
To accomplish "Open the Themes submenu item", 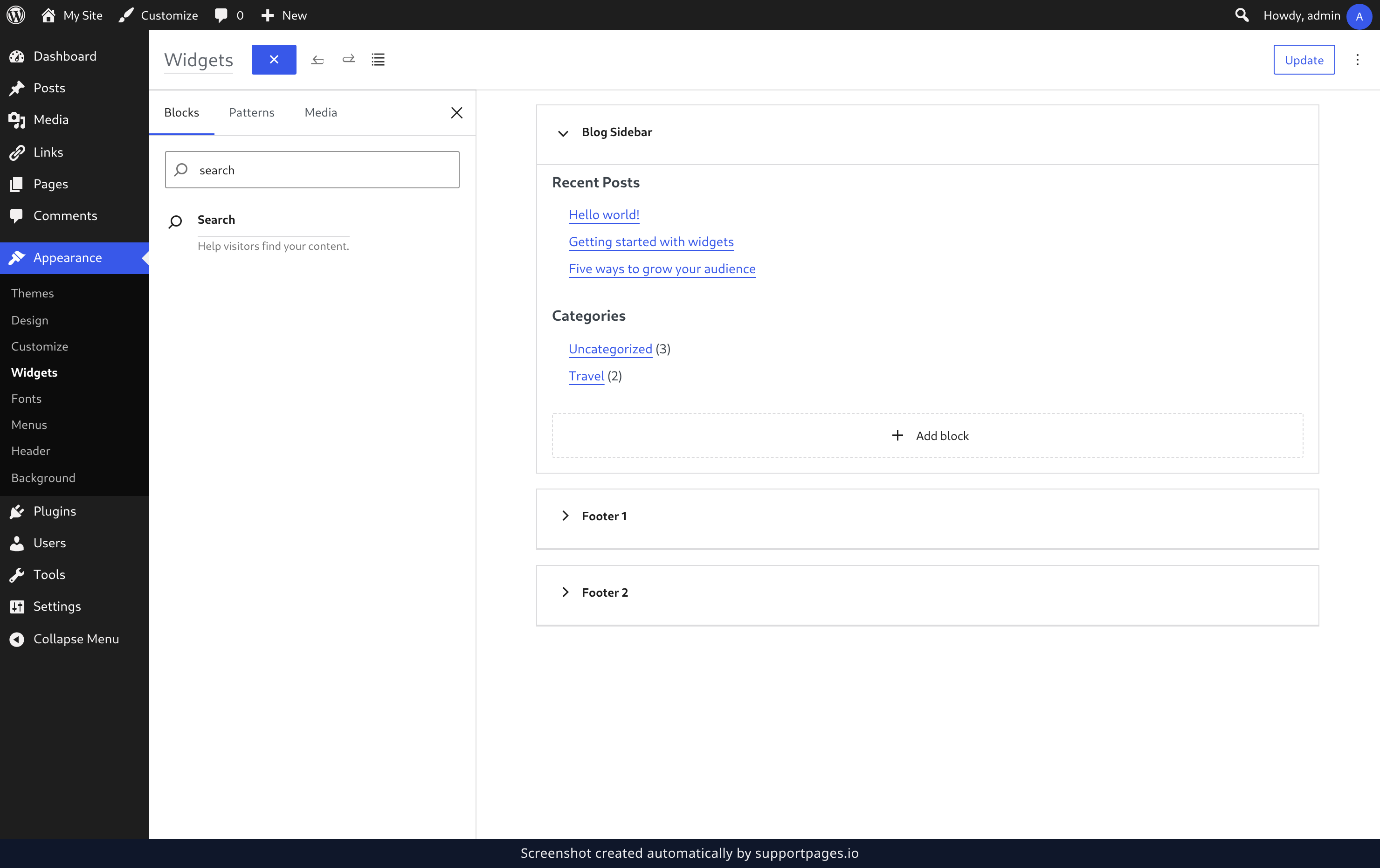I will pos(33,293).
